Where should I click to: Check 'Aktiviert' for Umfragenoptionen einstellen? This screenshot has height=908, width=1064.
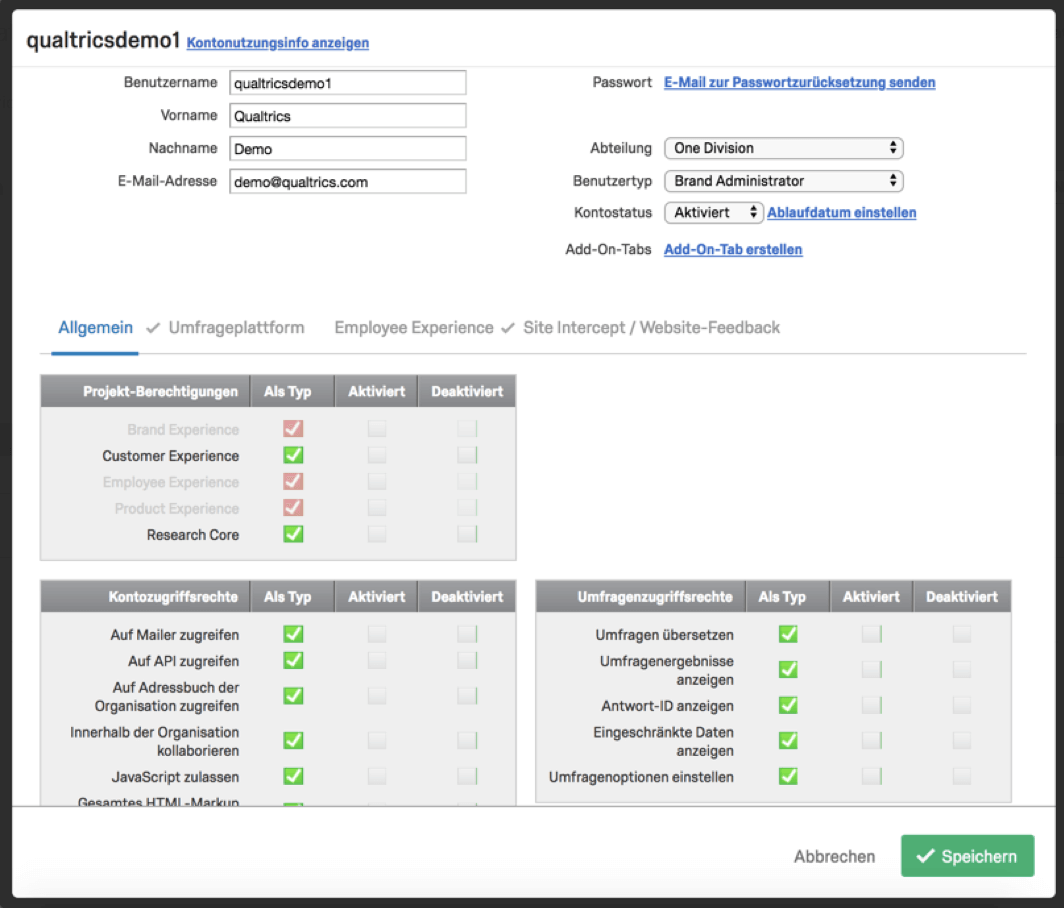pos(871,776)
